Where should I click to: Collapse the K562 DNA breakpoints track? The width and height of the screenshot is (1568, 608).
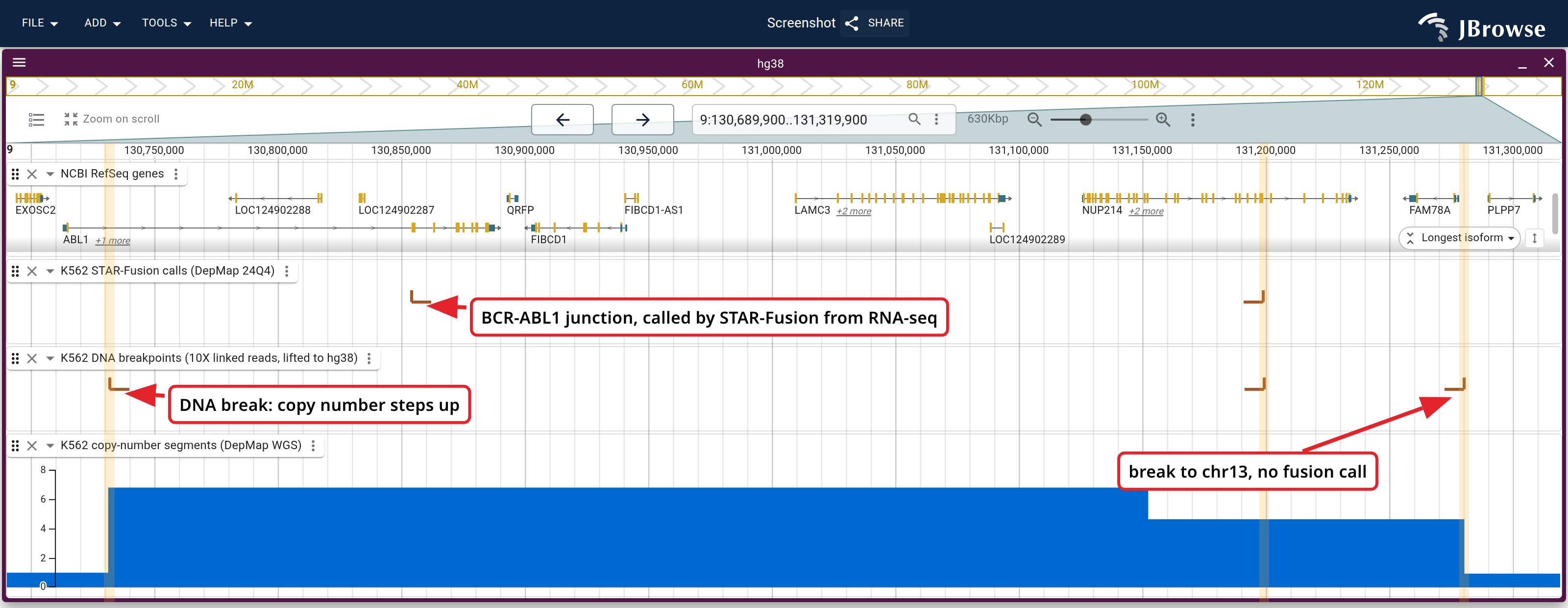pyautogui.click(x=50, y=358)
